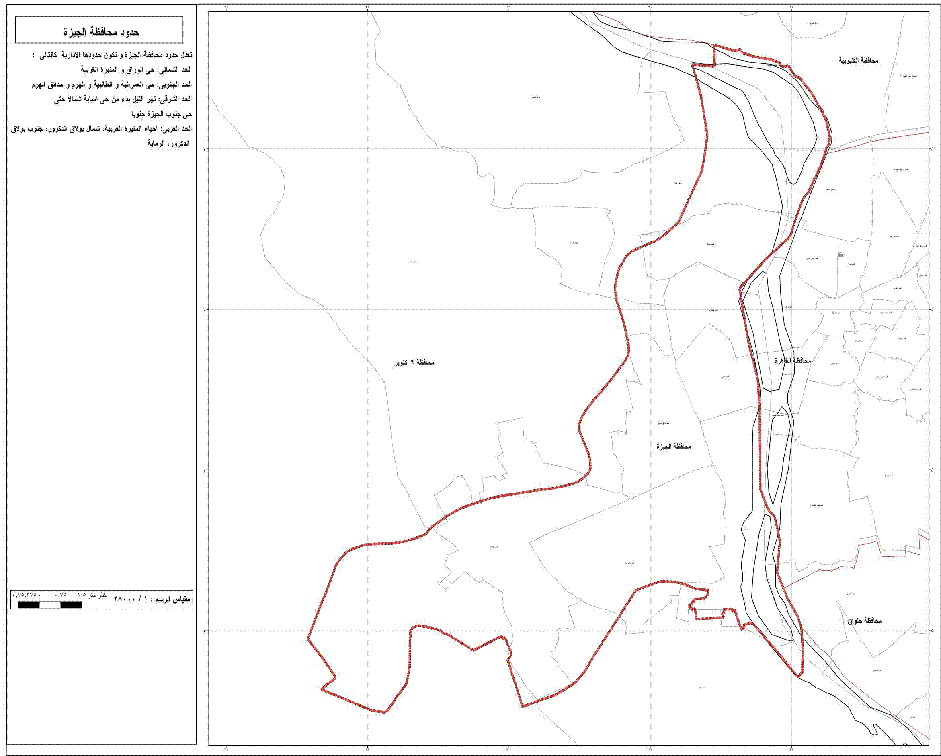941x756 pixels.
Task: Click the white middle segment of scale bar
Action: pyautogui.click(x=50, y=606)
